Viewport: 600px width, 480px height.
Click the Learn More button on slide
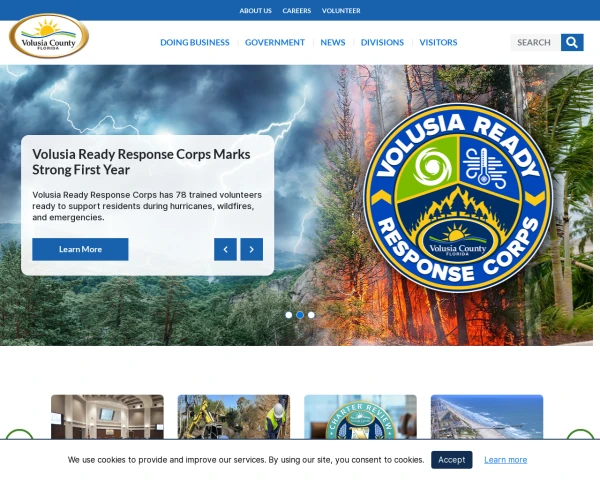tap(80, 249)
